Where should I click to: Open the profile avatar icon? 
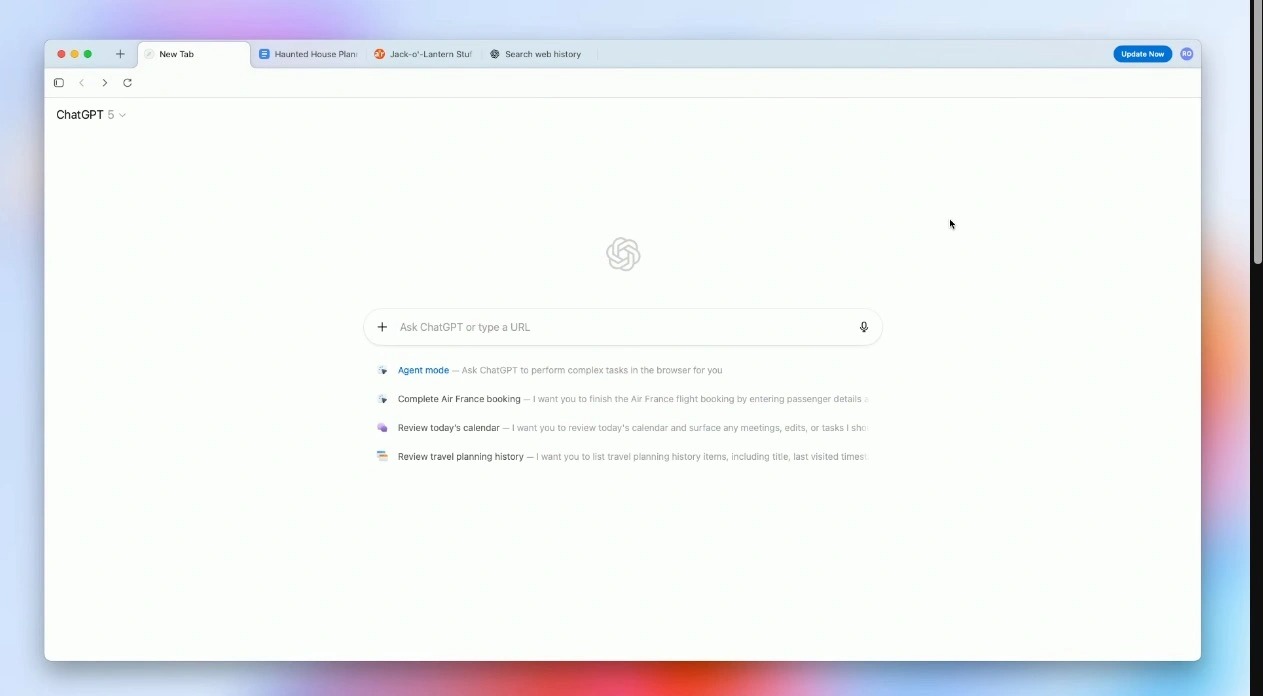coord(1186,54)
